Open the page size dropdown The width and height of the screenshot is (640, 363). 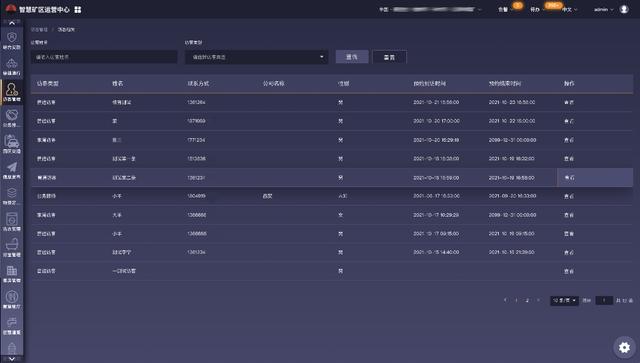[x=564, y=301]
